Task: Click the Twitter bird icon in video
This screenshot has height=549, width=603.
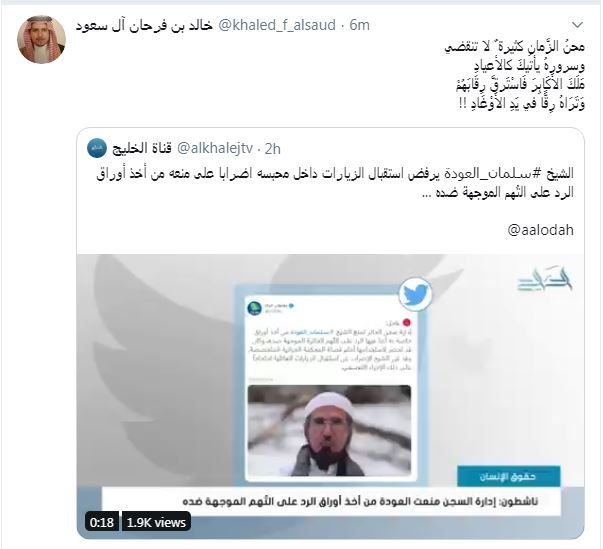Action: tap(415, 294)
